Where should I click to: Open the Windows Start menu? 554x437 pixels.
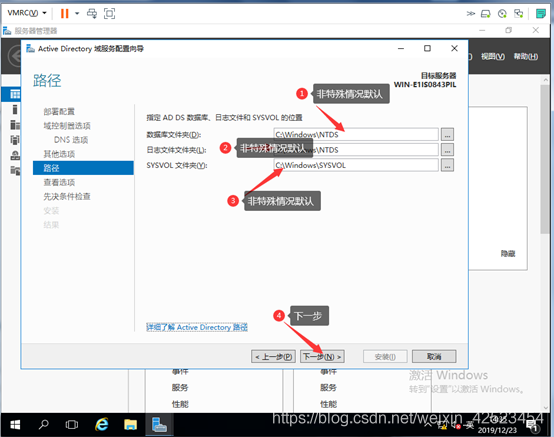click(15, 425)
